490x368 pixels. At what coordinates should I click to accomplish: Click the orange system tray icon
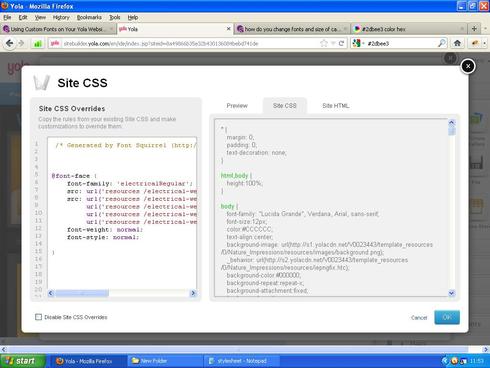coord(454,361)
